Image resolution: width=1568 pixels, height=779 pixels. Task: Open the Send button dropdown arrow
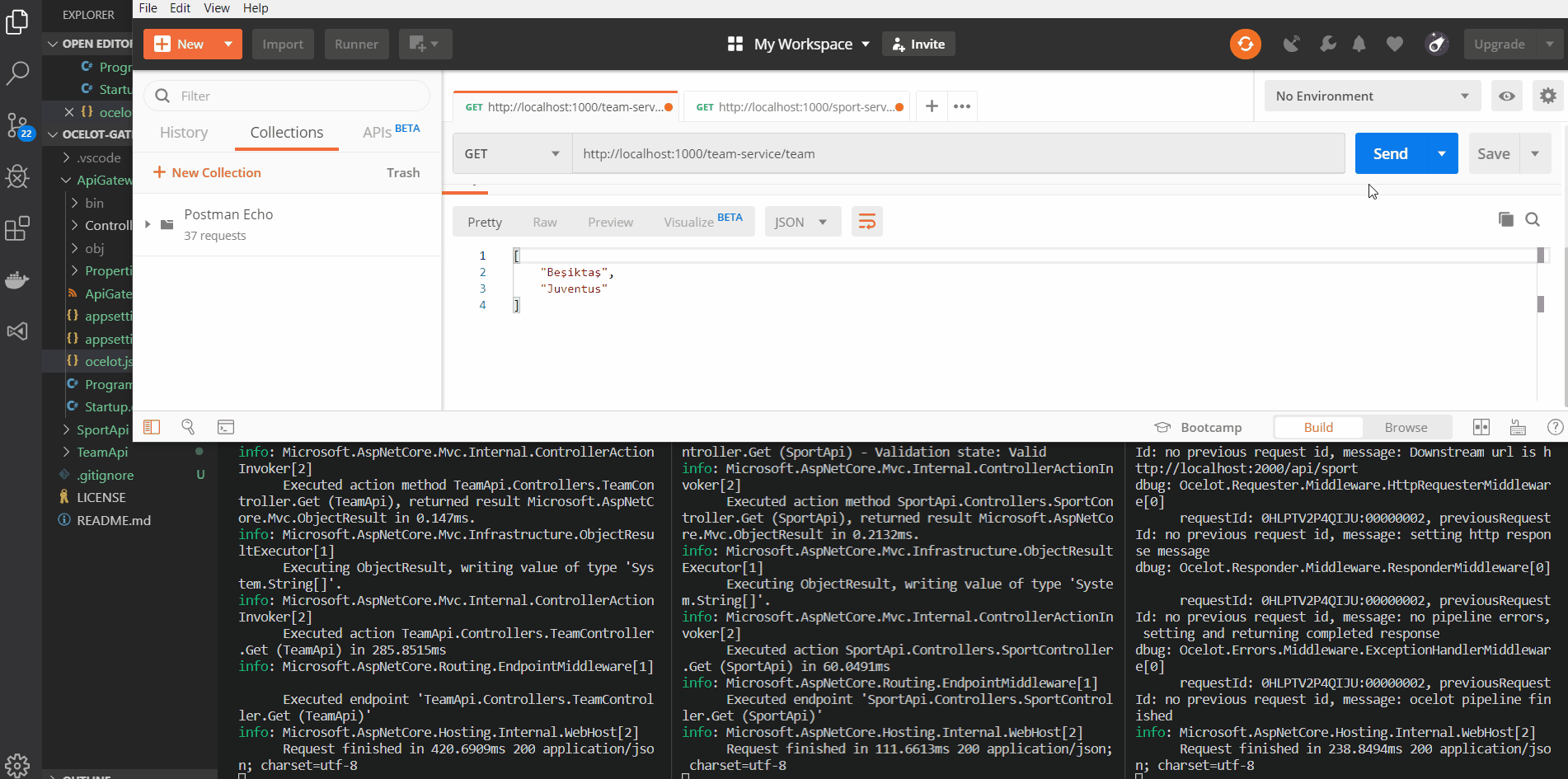coord(1442,153)
